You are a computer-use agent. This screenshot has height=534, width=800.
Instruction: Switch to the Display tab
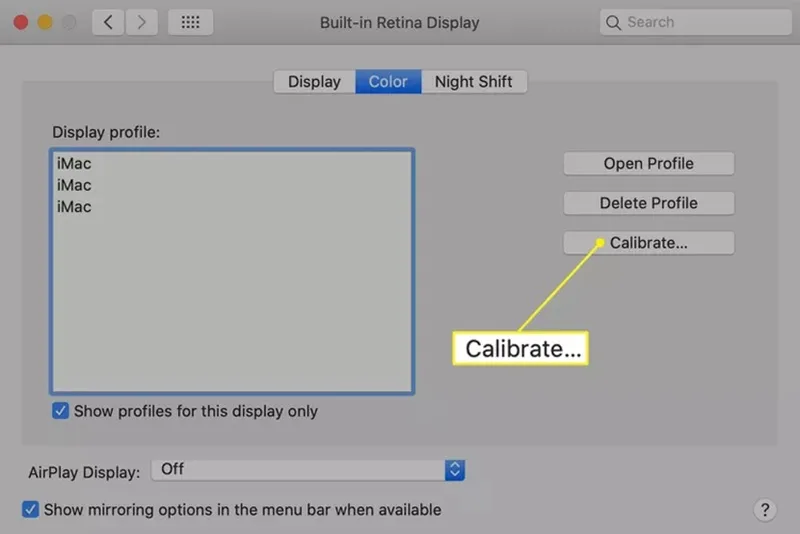click(314, 82)
